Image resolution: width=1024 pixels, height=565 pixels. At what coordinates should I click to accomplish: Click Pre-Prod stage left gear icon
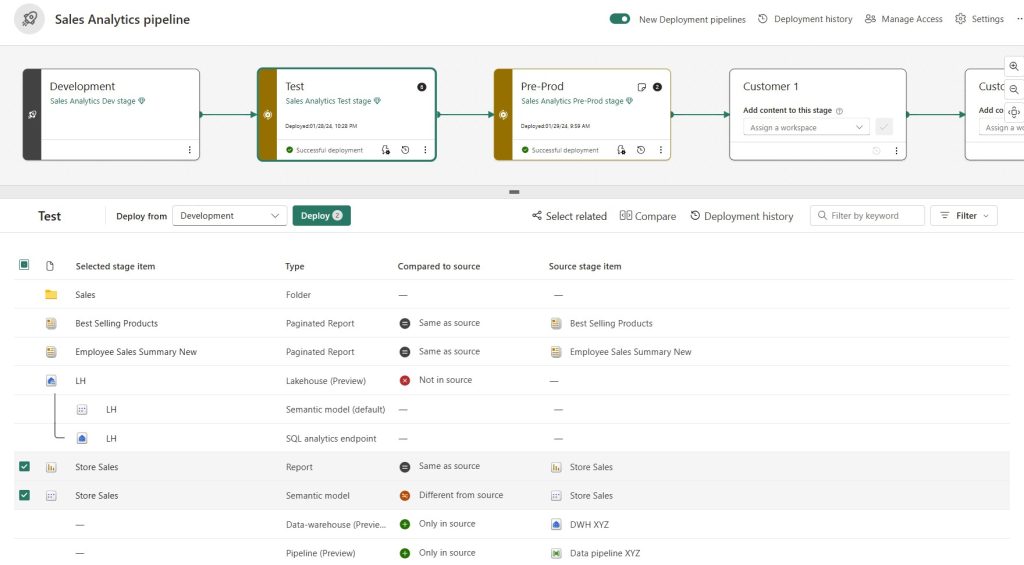tap(503, 114)
